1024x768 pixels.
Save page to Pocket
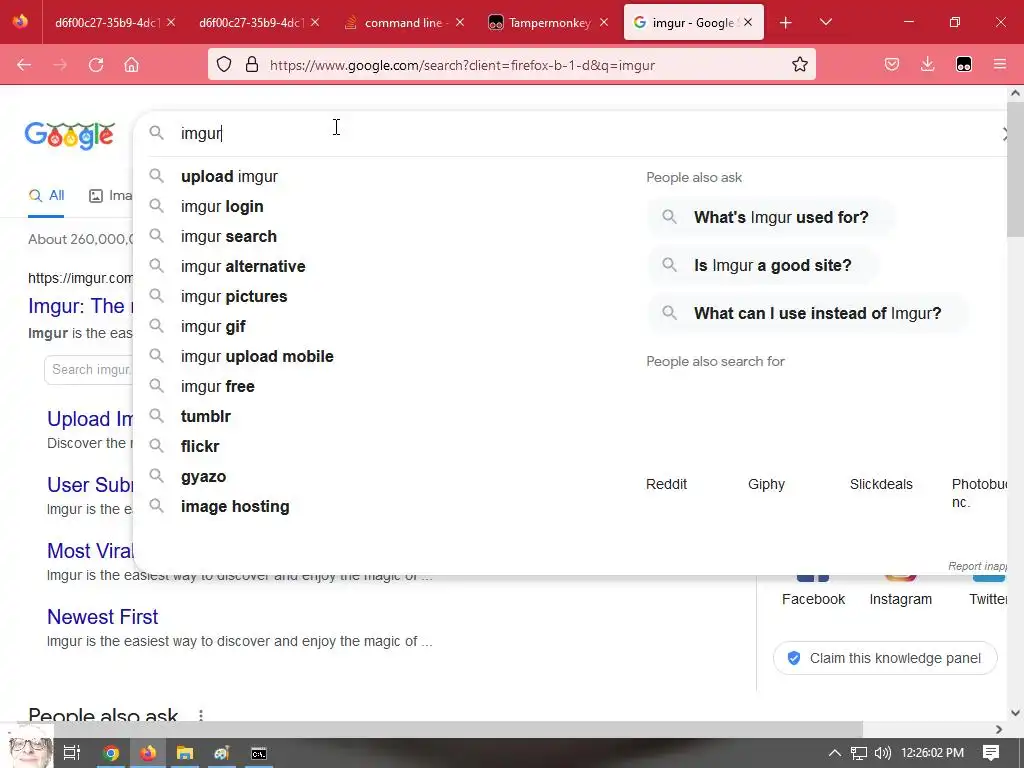pyautogui.click(x=892, y=65)
